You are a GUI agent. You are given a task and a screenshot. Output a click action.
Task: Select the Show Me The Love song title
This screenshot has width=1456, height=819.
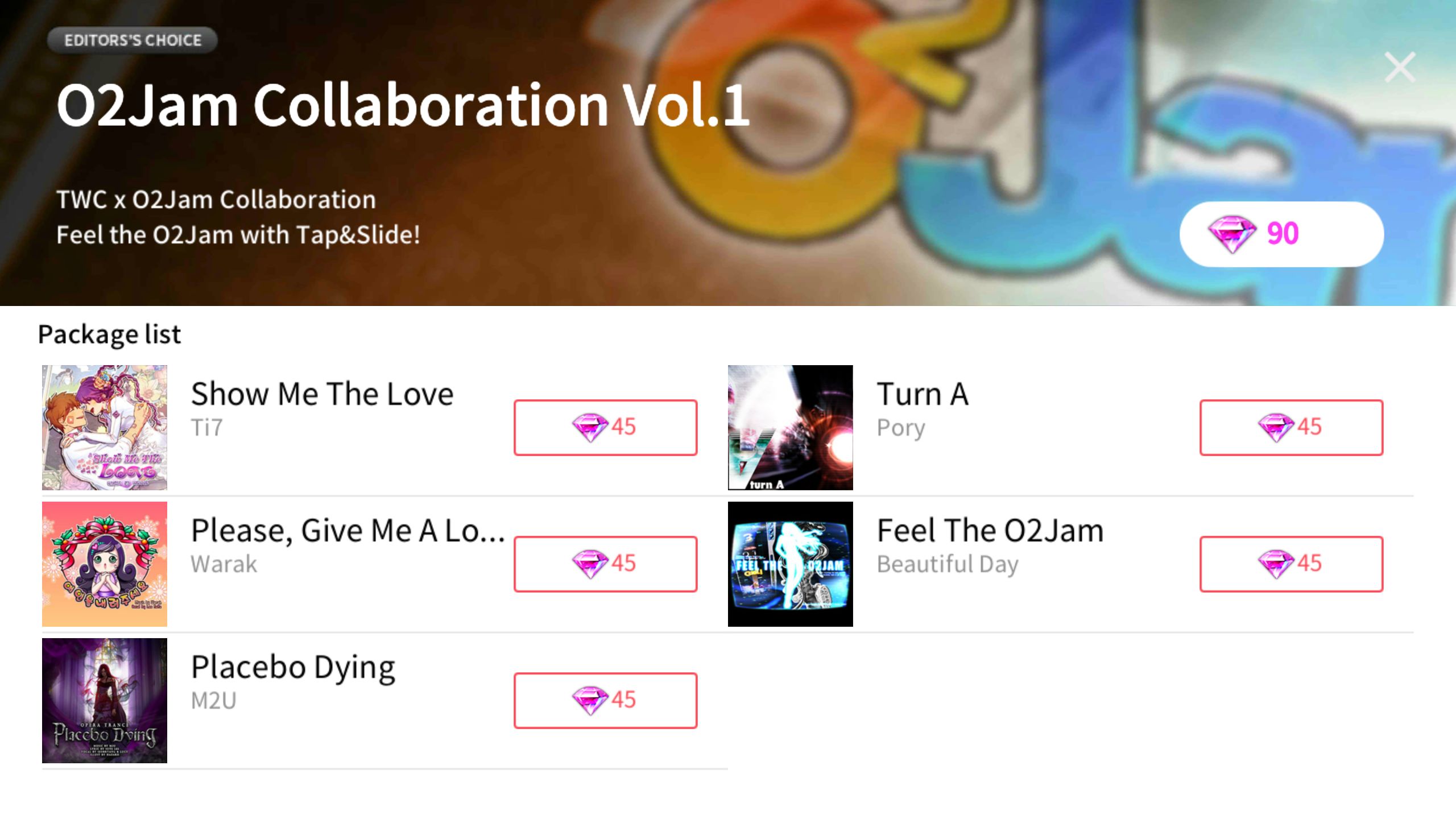(x=322, y=394)
